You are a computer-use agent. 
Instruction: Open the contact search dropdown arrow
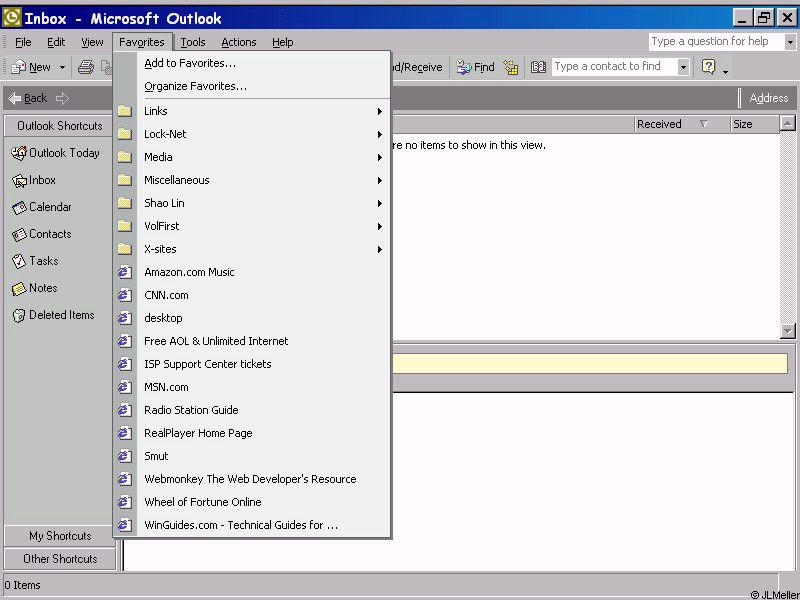point(684,67)
